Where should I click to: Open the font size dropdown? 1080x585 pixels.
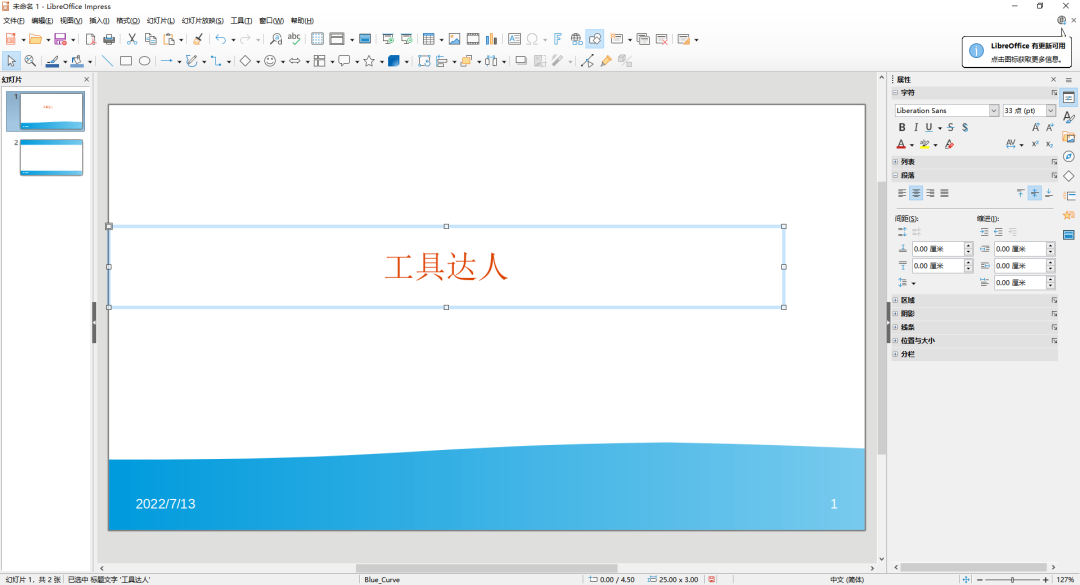click(x=1050, y=110)
